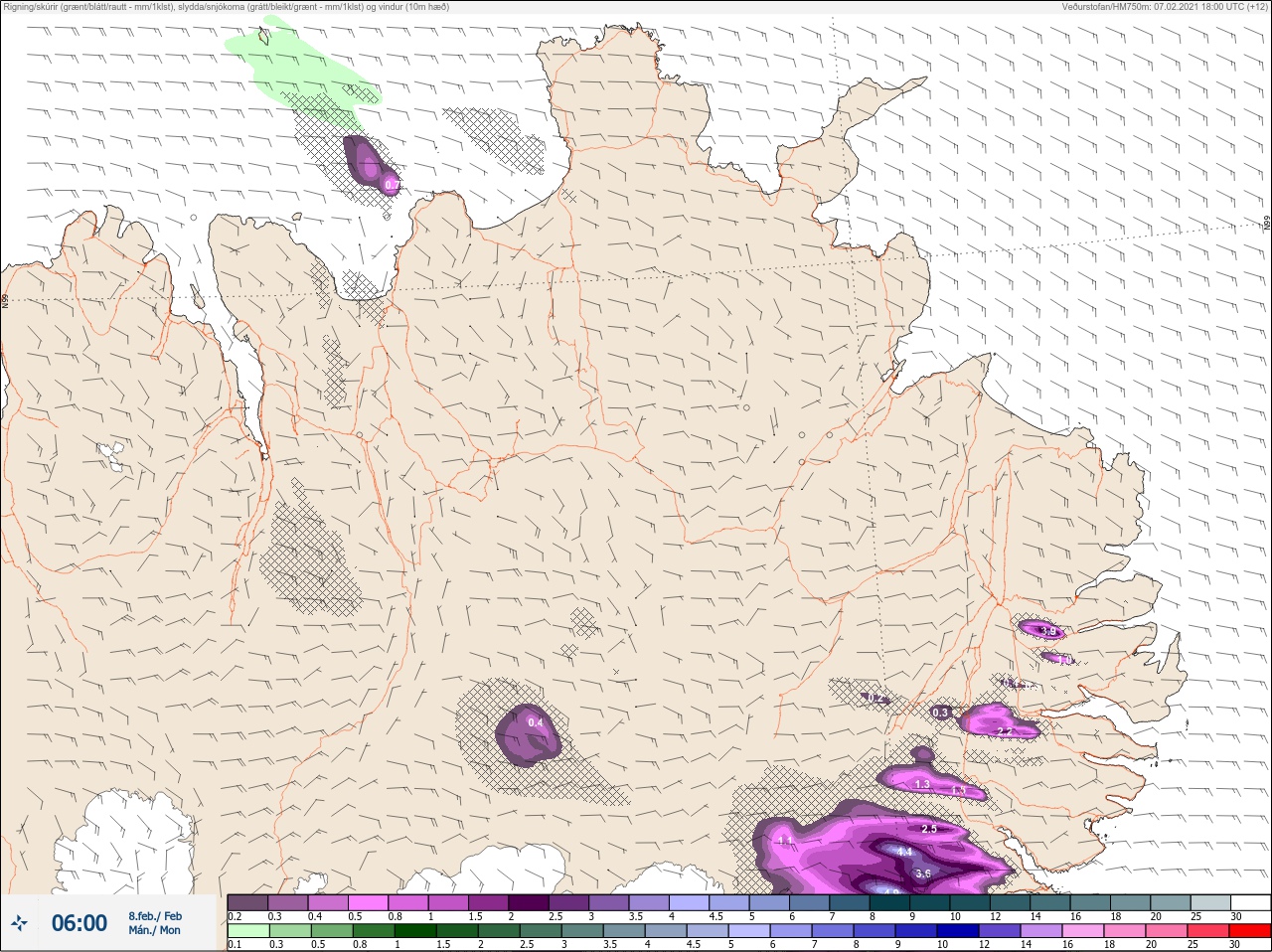Viewport: 1272px width, 952px height.
Task: Click the 1.1 precipitation value on map
Action: (786, 841)
